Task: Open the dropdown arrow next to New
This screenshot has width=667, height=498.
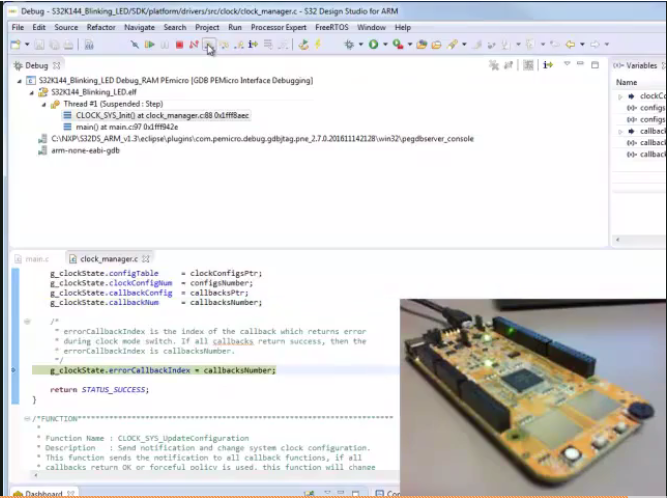Action: coord(27,44)
